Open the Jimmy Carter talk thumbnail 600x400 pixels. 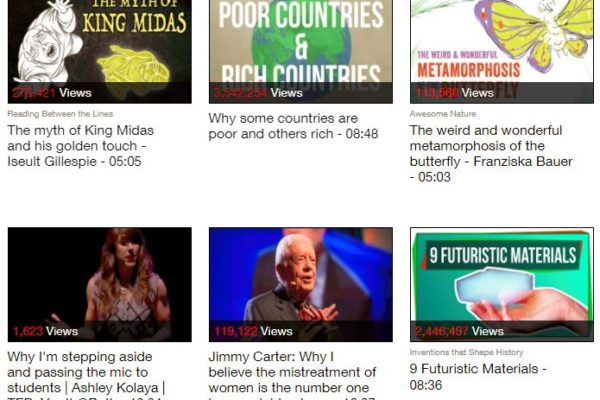(x=301, y=284)
